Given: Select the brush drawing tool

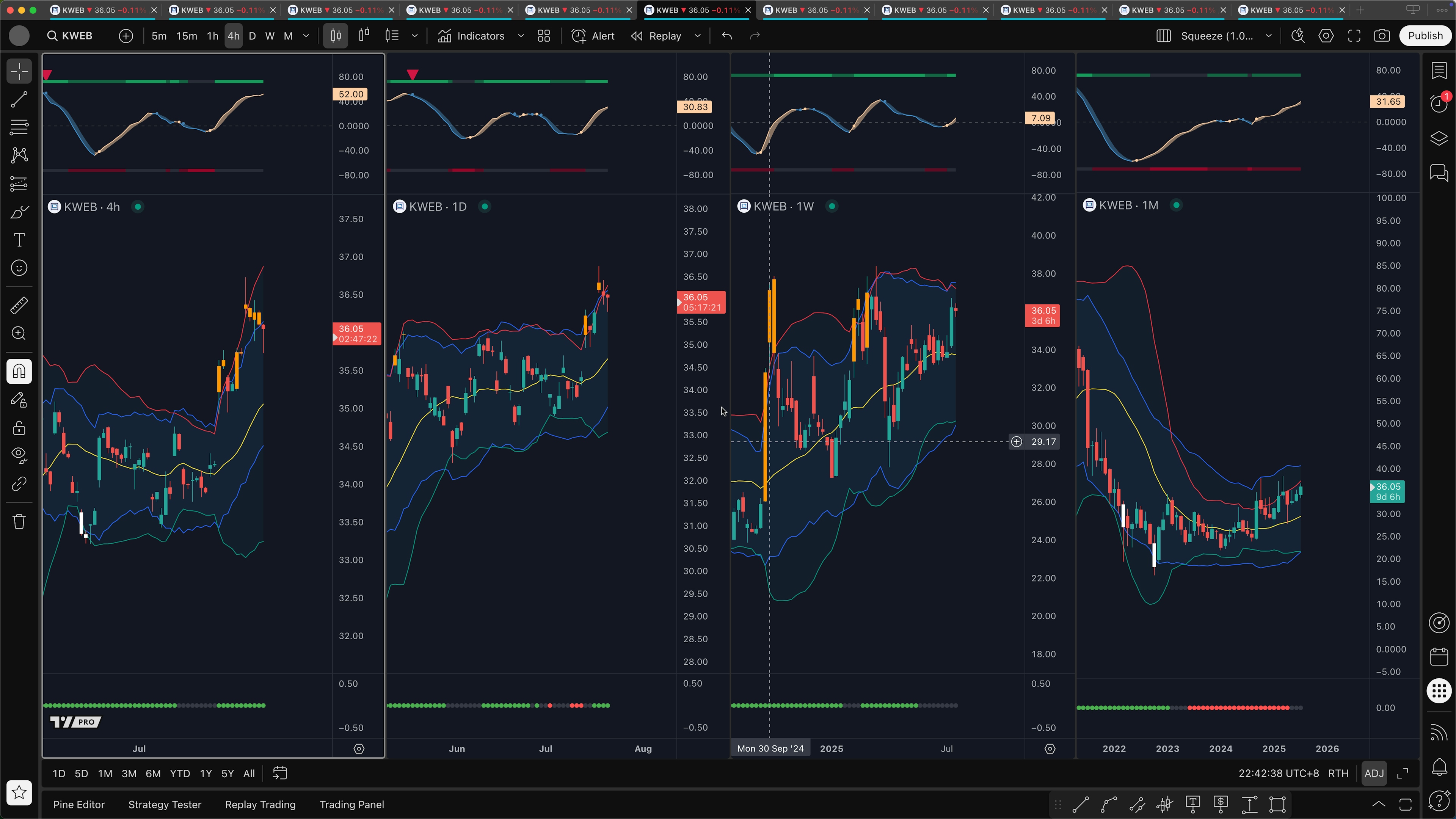Looking at the screenshot, I should click(x=19, y=212).
